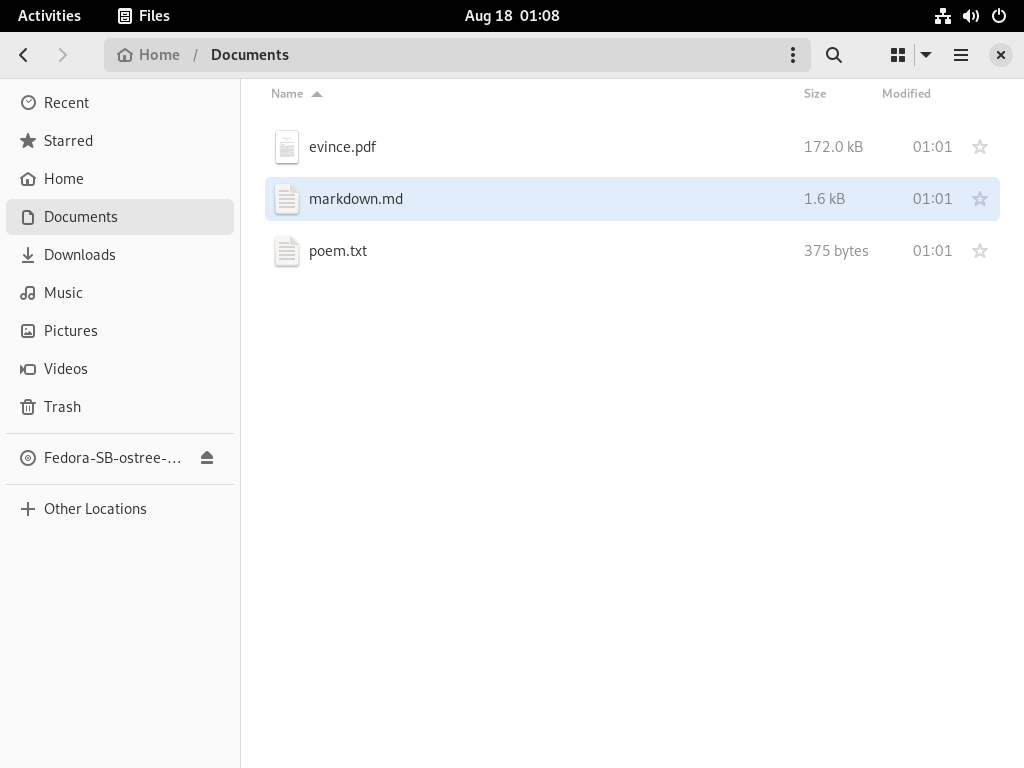Click the Documents breadcrumb in path bar
The image size is (1024, 768).
click(250, 55)
